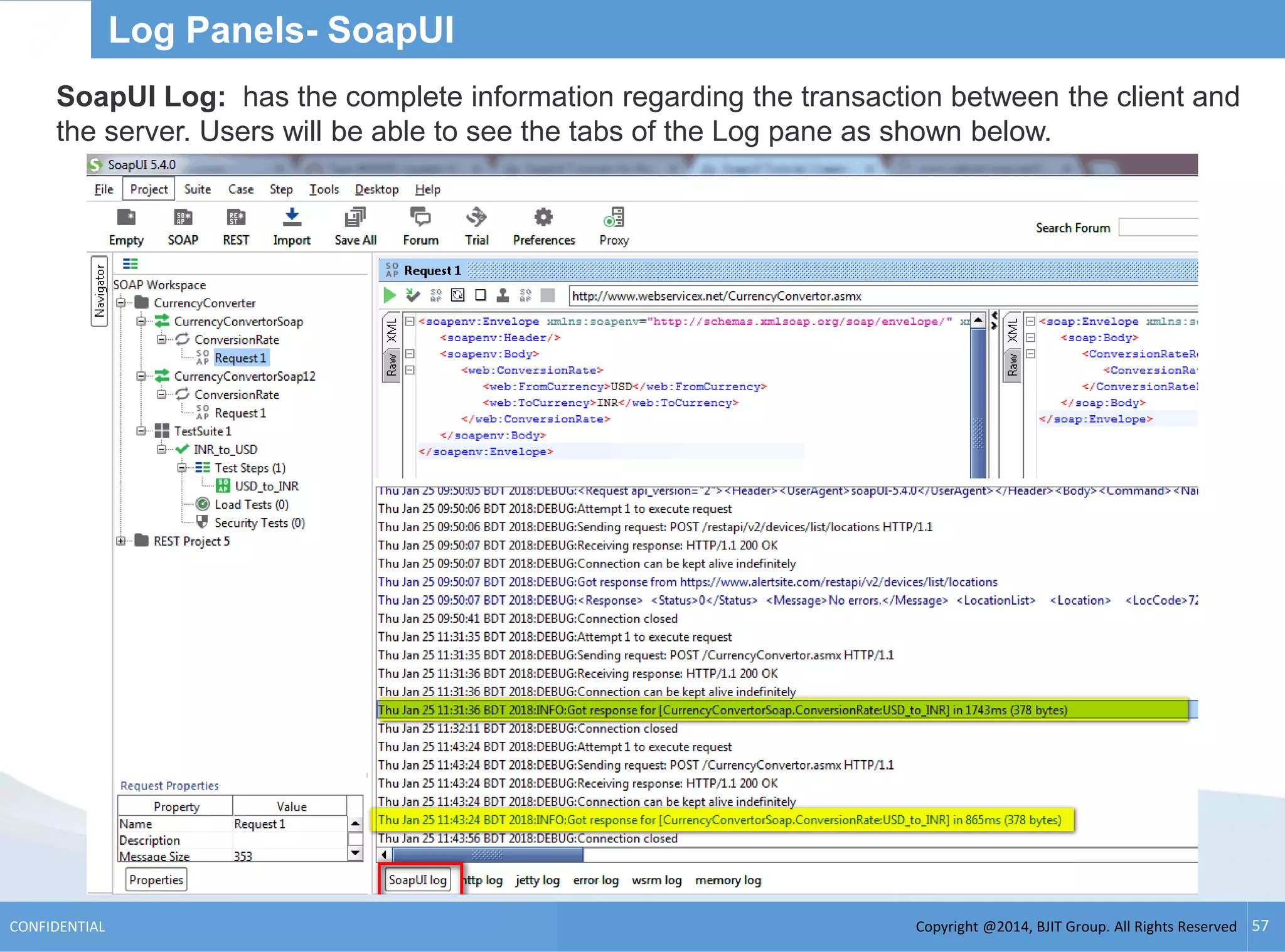Collapse the CurrencyConverter project node

121,303
